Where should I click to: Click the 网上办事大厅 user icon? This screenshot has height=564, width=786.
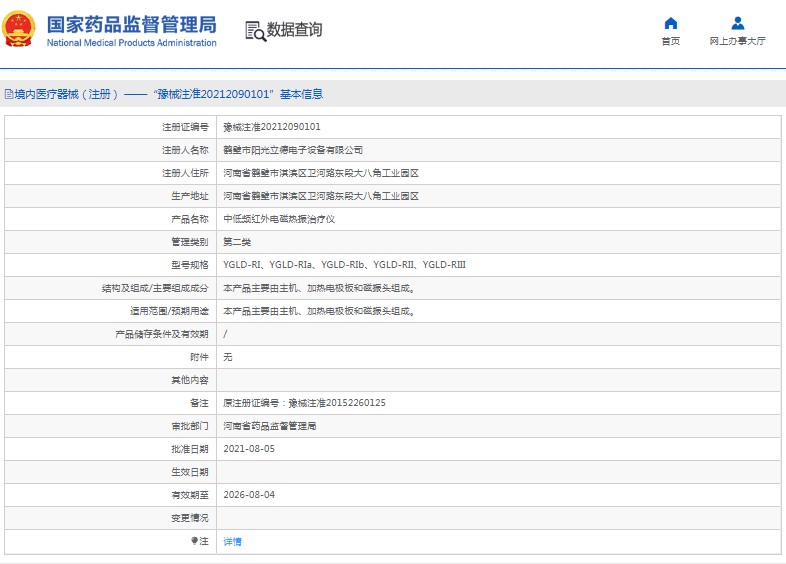pyautogui.click(x=737, y=24)
